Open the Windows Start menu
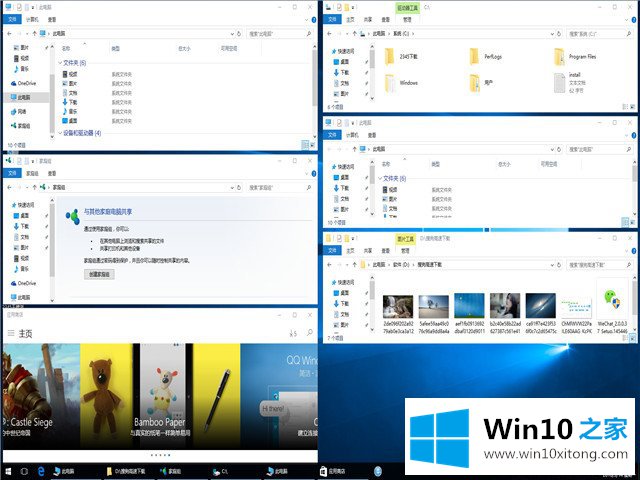640x480 pixels. click(x=8, y=471)
